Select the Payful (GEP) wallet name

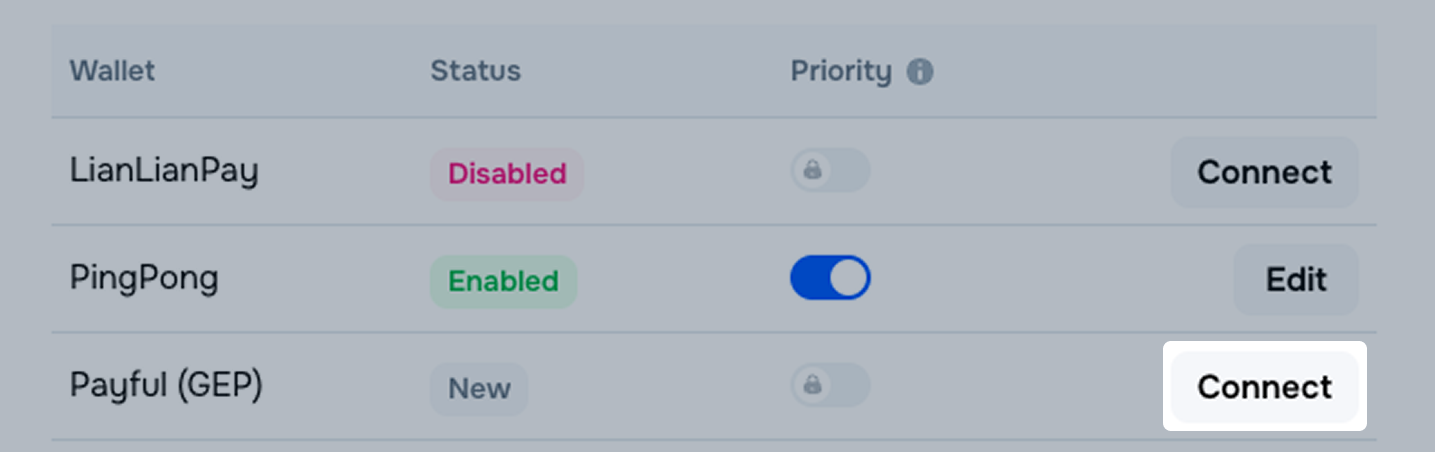[166, 386]
